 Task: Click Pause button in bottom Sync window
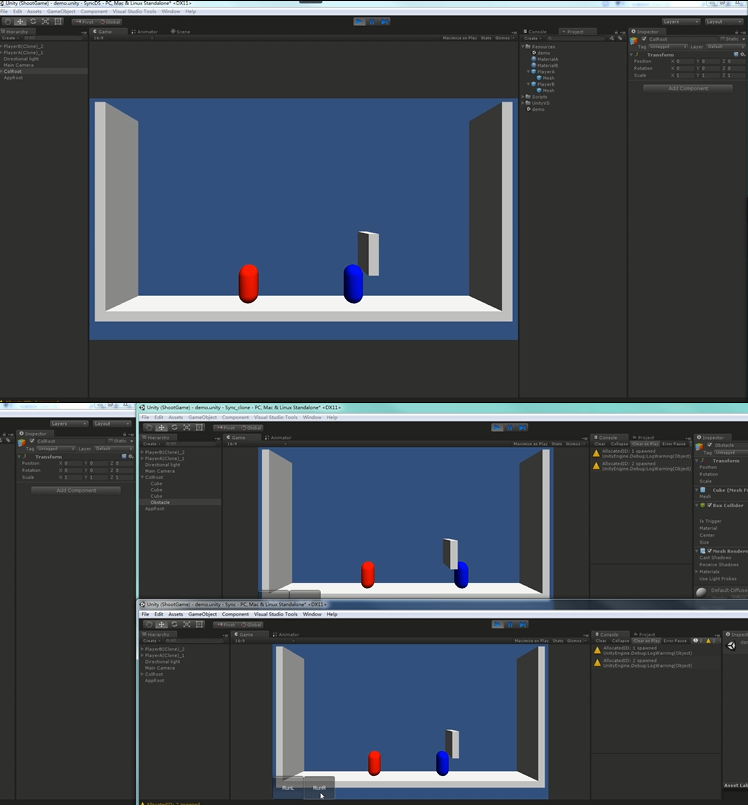point(510,625)
